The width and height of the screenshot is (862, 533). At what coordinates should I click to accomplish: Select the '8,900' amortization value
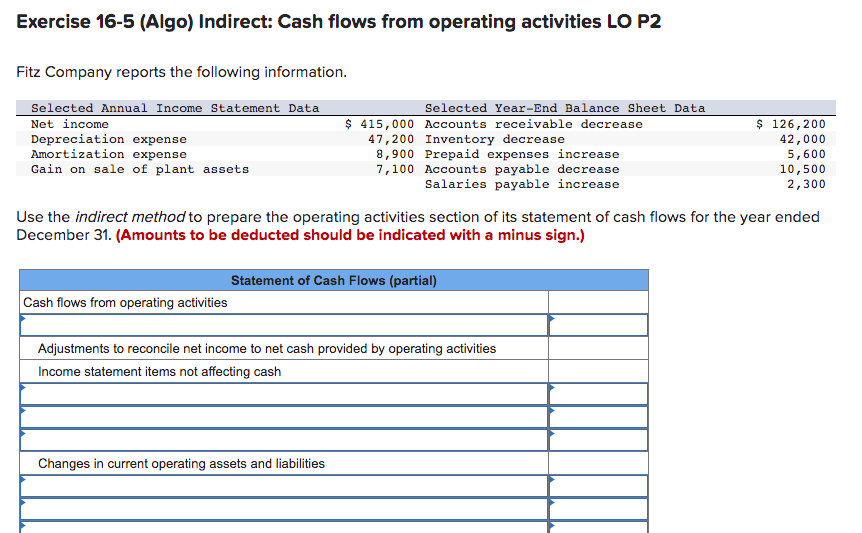coord(395,154)
